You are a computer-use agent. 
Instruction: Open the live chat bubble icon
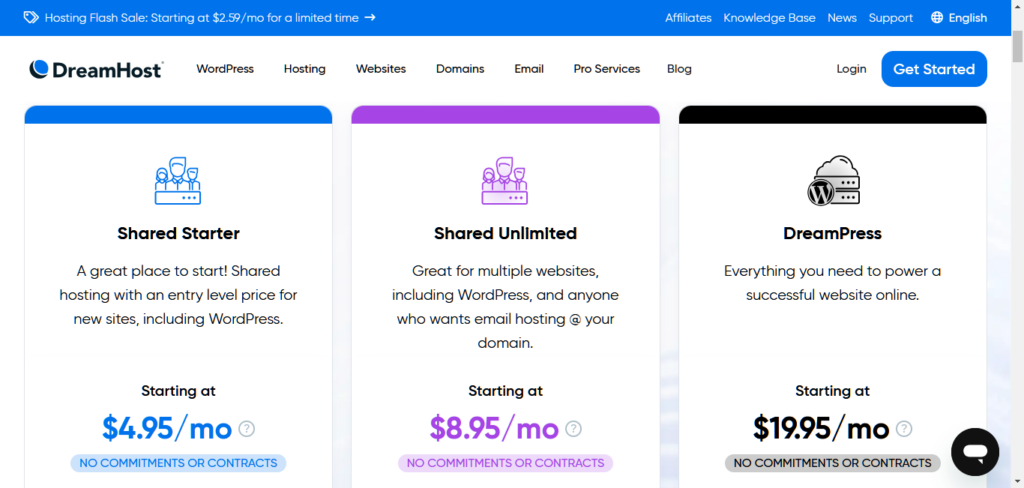coord(975,452)
